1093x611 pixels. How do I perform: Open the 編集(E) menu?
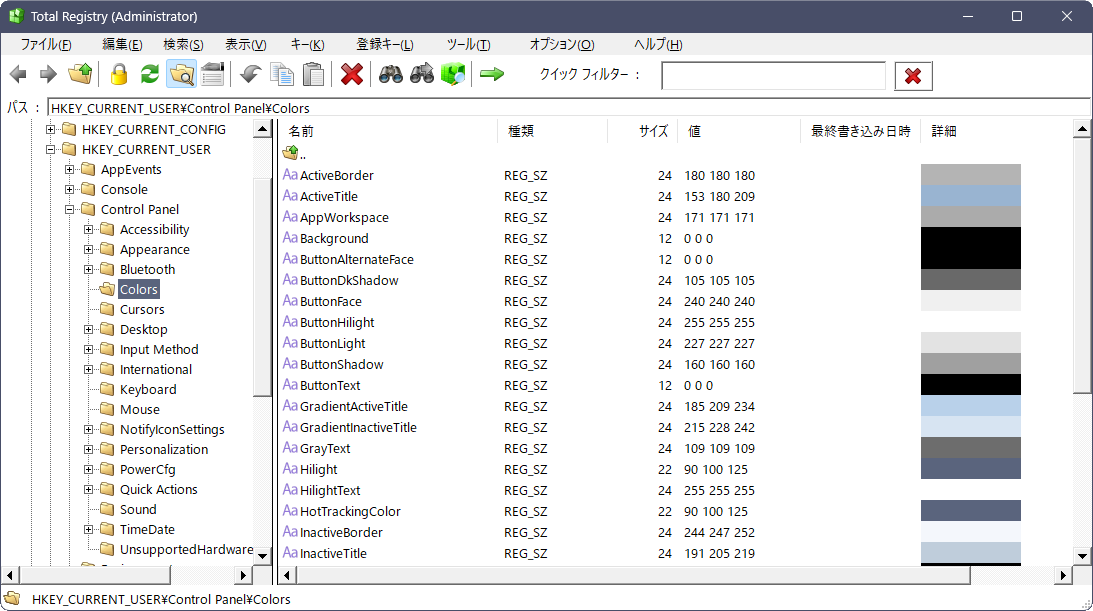pyautogui.click(x=122, y=45)
